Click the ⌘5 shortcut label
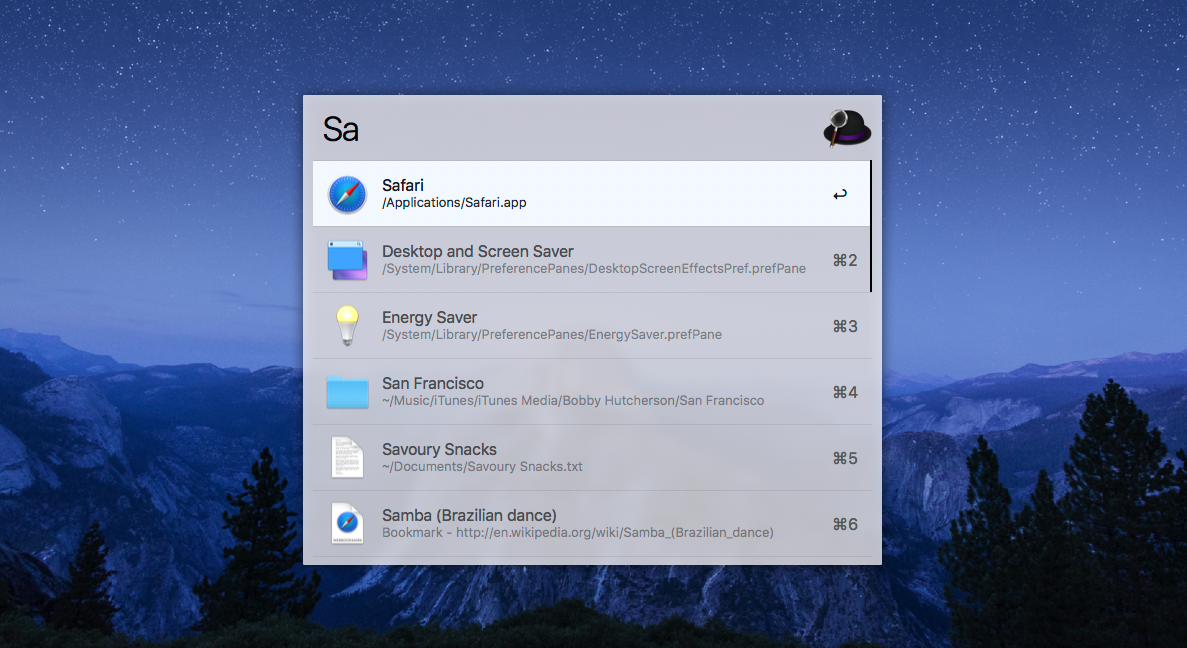The height and width of the screenshot is (648, 1187). [x=845, y=458]
